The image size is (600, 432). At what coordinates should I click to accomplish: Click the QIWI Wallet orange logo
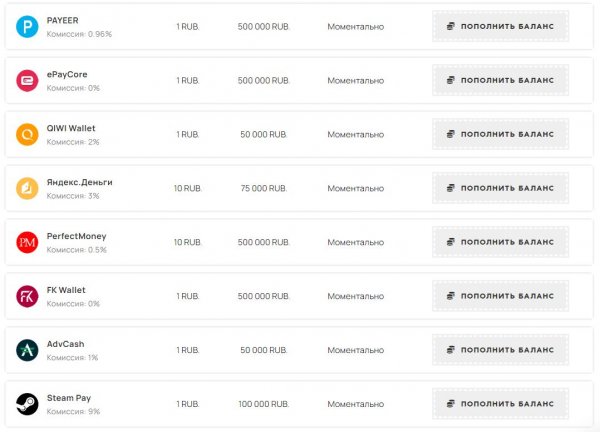click(x=27, y=134)
